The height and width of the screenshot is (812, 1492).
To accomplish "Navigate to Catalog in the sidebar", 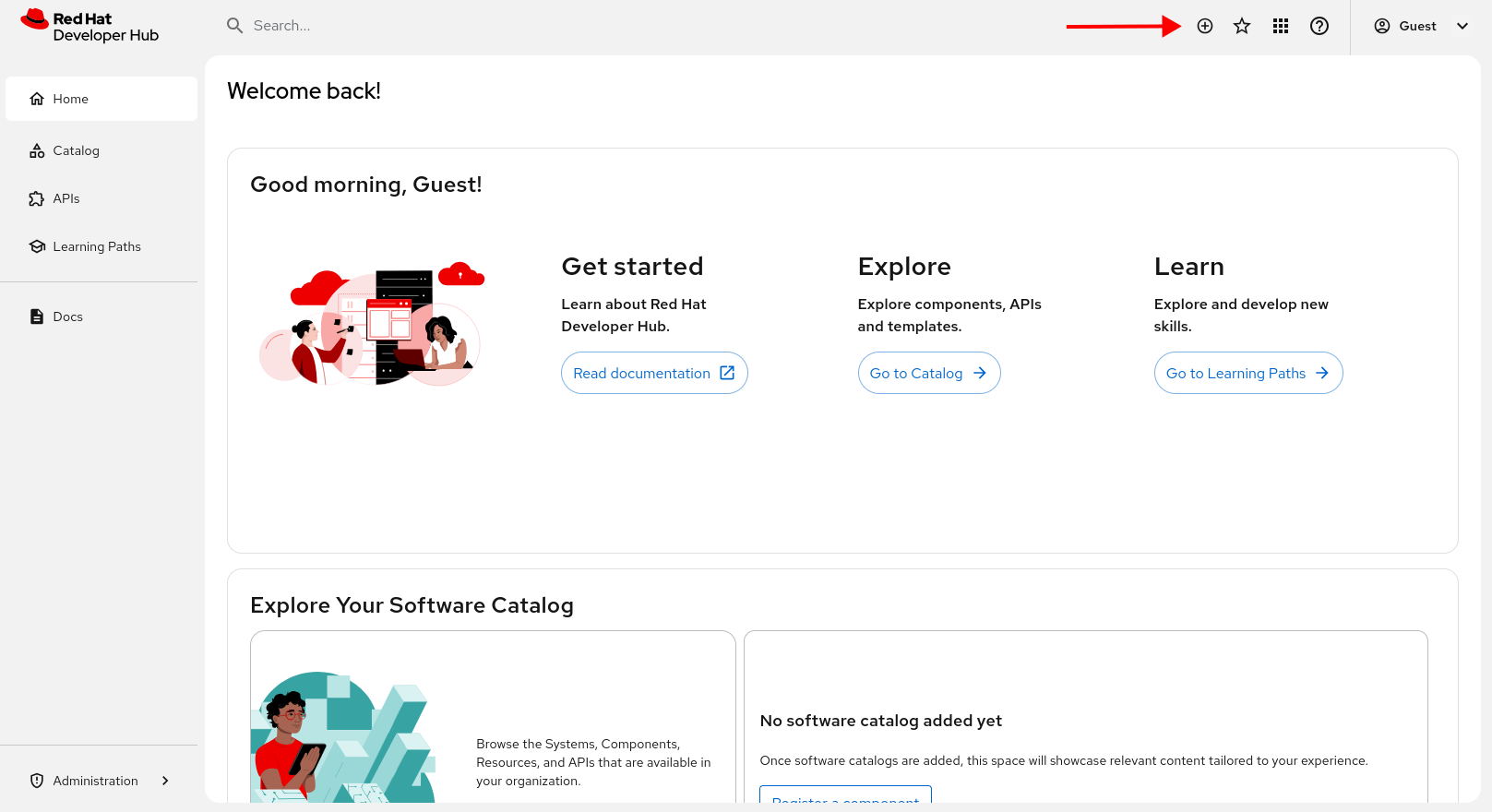I will click(x=76, y=150).
